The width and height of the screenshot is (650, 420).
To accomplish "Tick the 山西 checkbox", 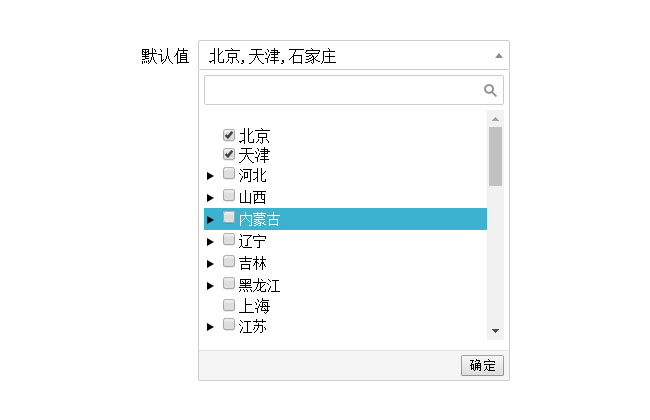I will pyautogui.click(x=229, y=196).
